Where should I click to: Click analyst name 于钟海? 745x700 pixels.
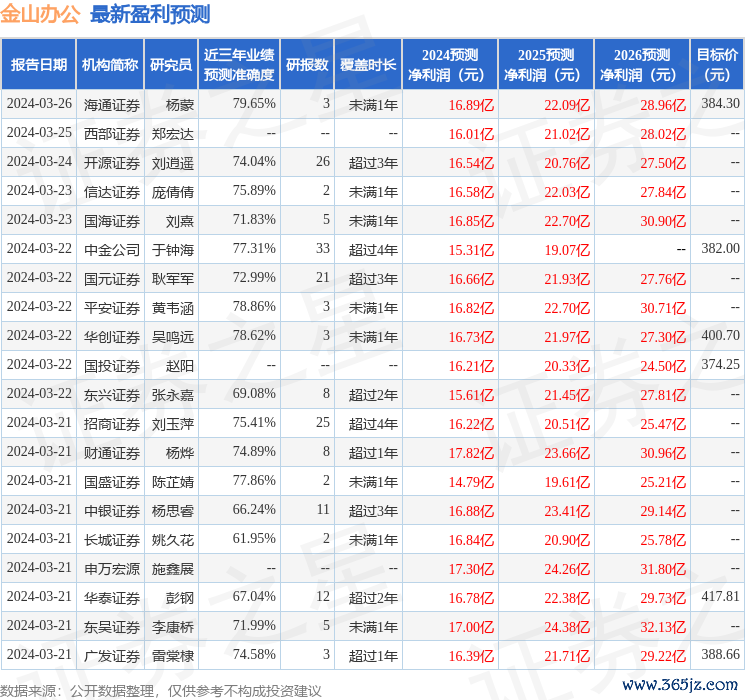[x=172, y=250]
